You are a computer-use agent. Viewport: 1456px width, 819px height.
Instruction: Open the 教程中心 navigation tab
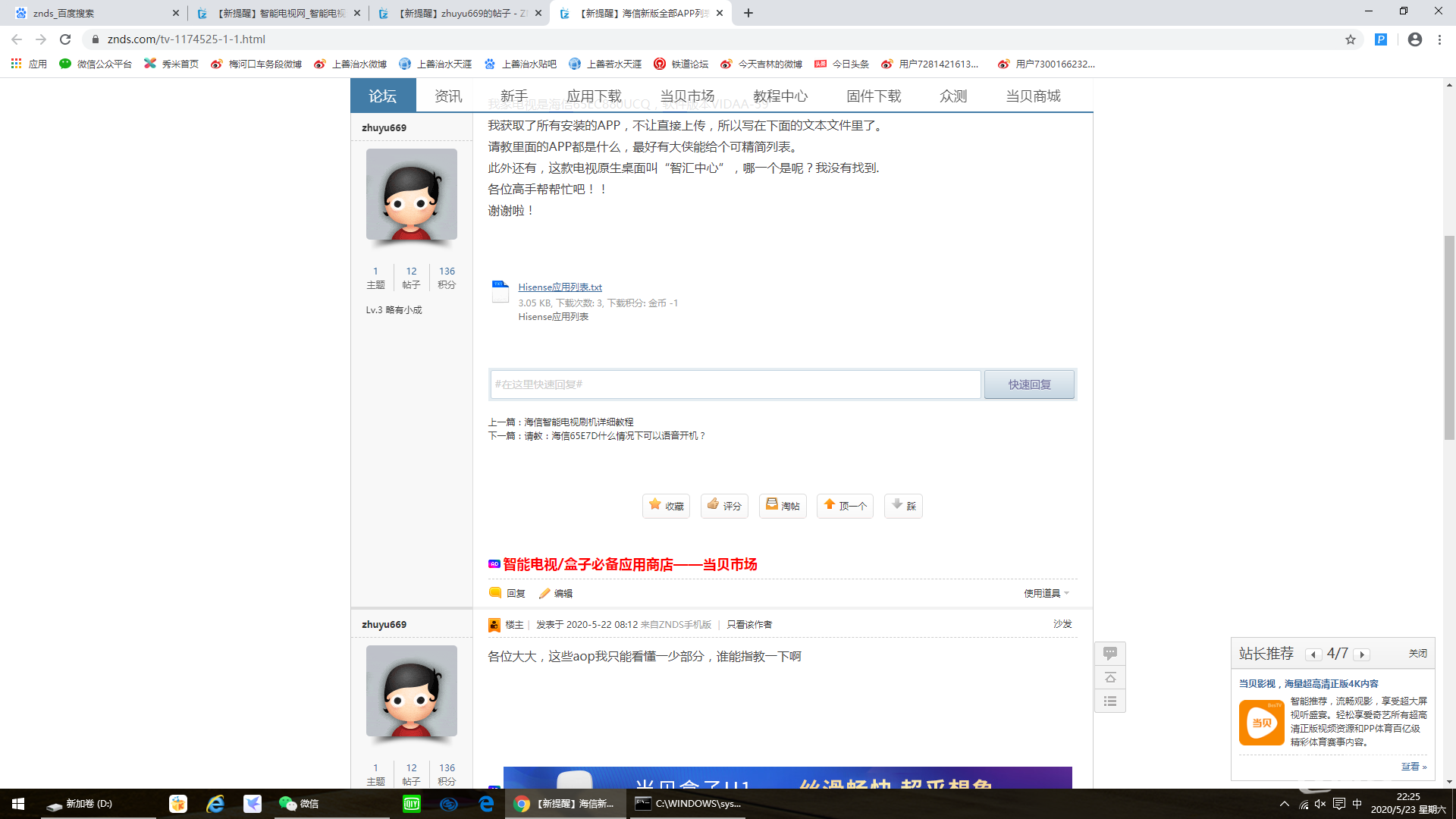coord(780,96)
